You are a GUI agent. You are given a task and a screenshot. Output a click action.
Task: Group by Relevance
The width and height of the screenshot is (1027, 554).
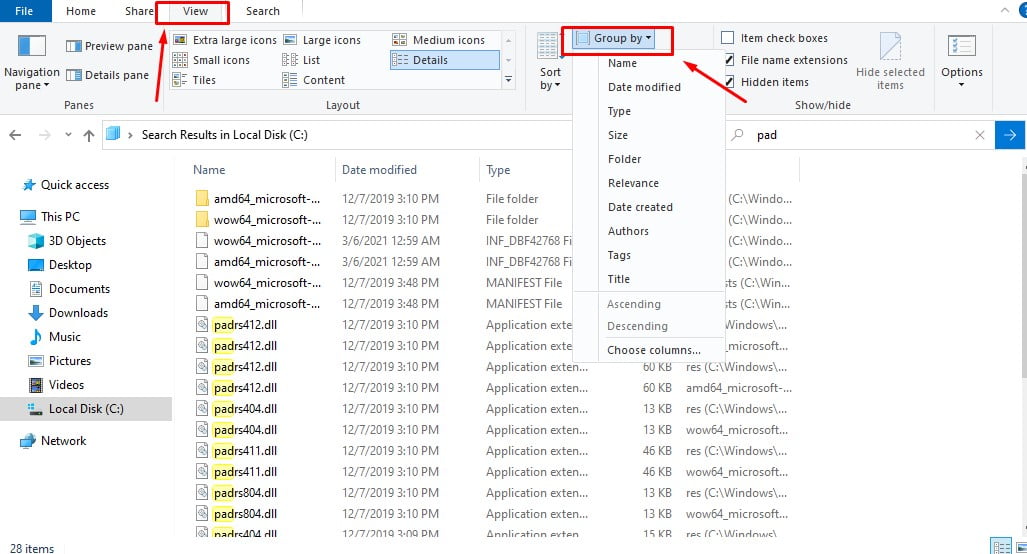pyautogui.click(x=633, y=183)
